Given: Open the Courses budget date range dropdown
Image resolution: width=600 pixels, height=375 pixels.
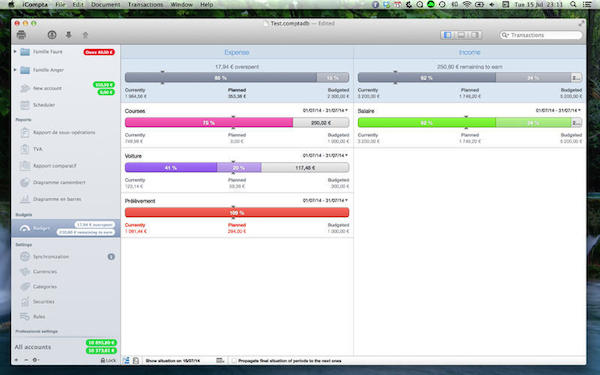Looking at the screenshot, I should pos(325,111).
